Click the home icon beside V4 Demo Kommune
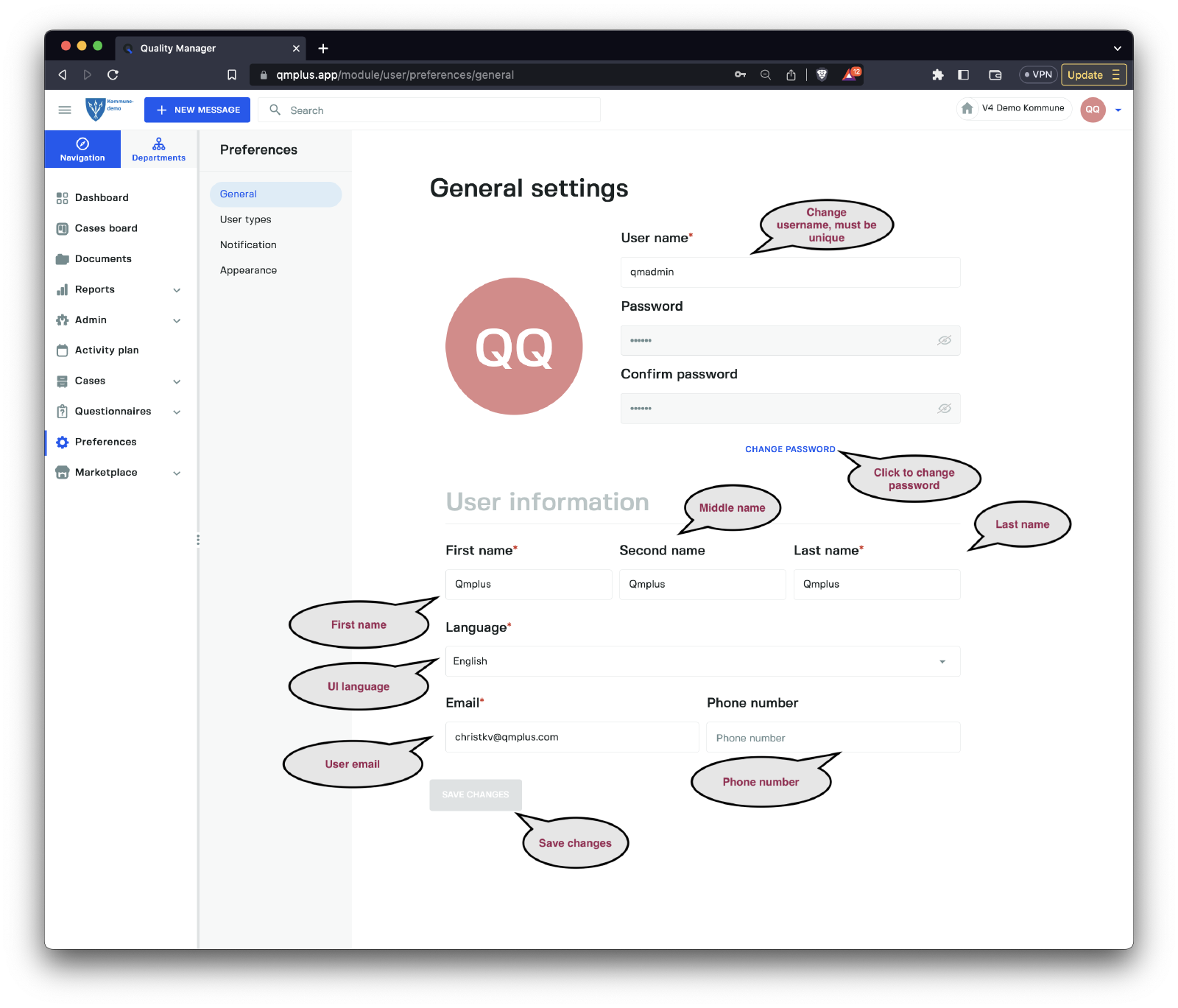Image resolution: width=1178 pixels, height=1008 pixels. (x=967, y=108)
